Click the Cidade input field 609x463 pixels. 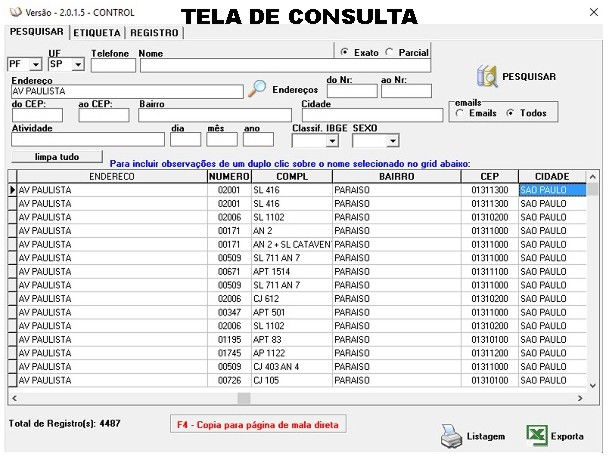372,115
